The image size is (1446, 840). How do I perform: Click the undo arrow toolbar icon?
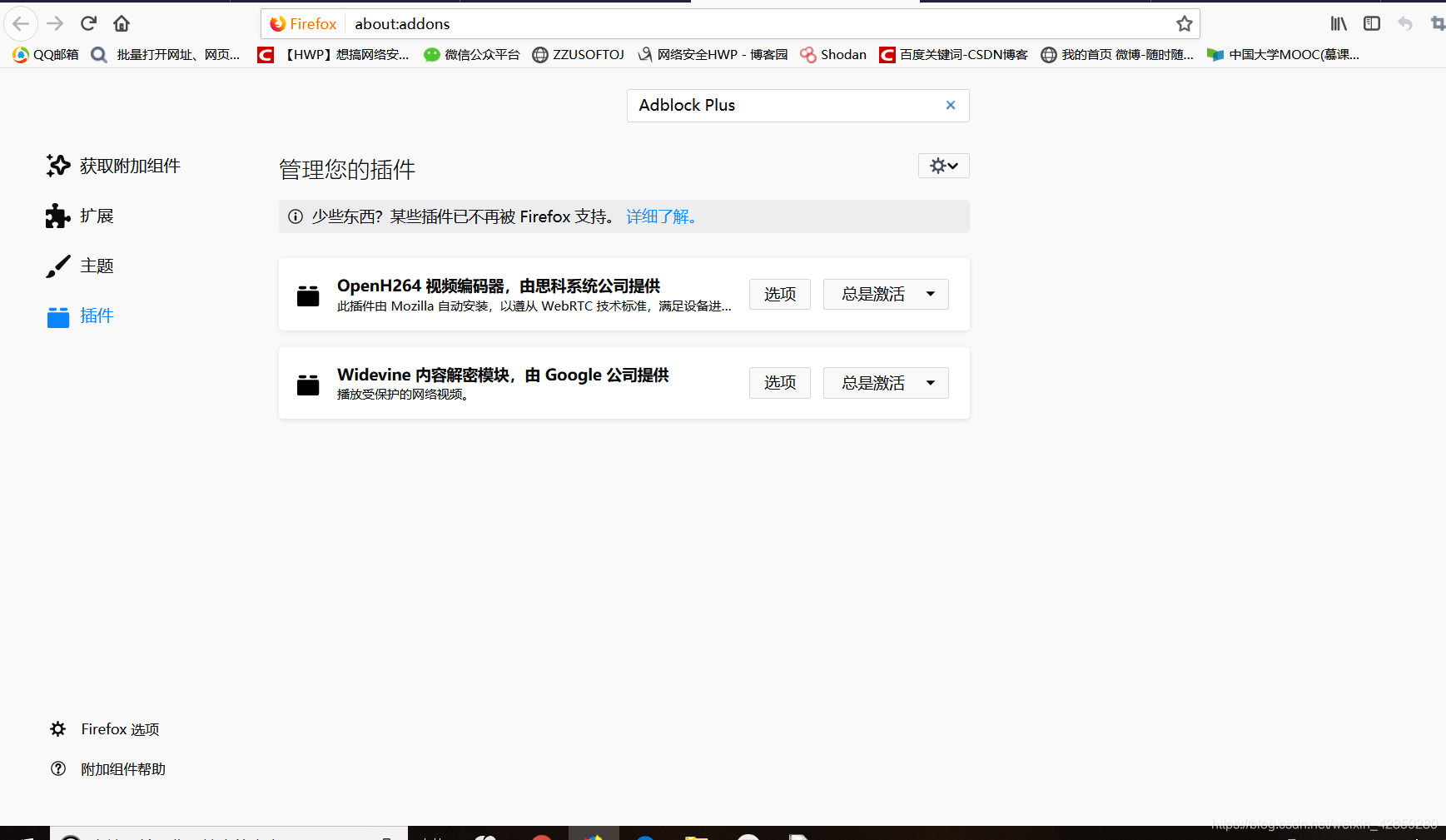(x=1405, y=23)
